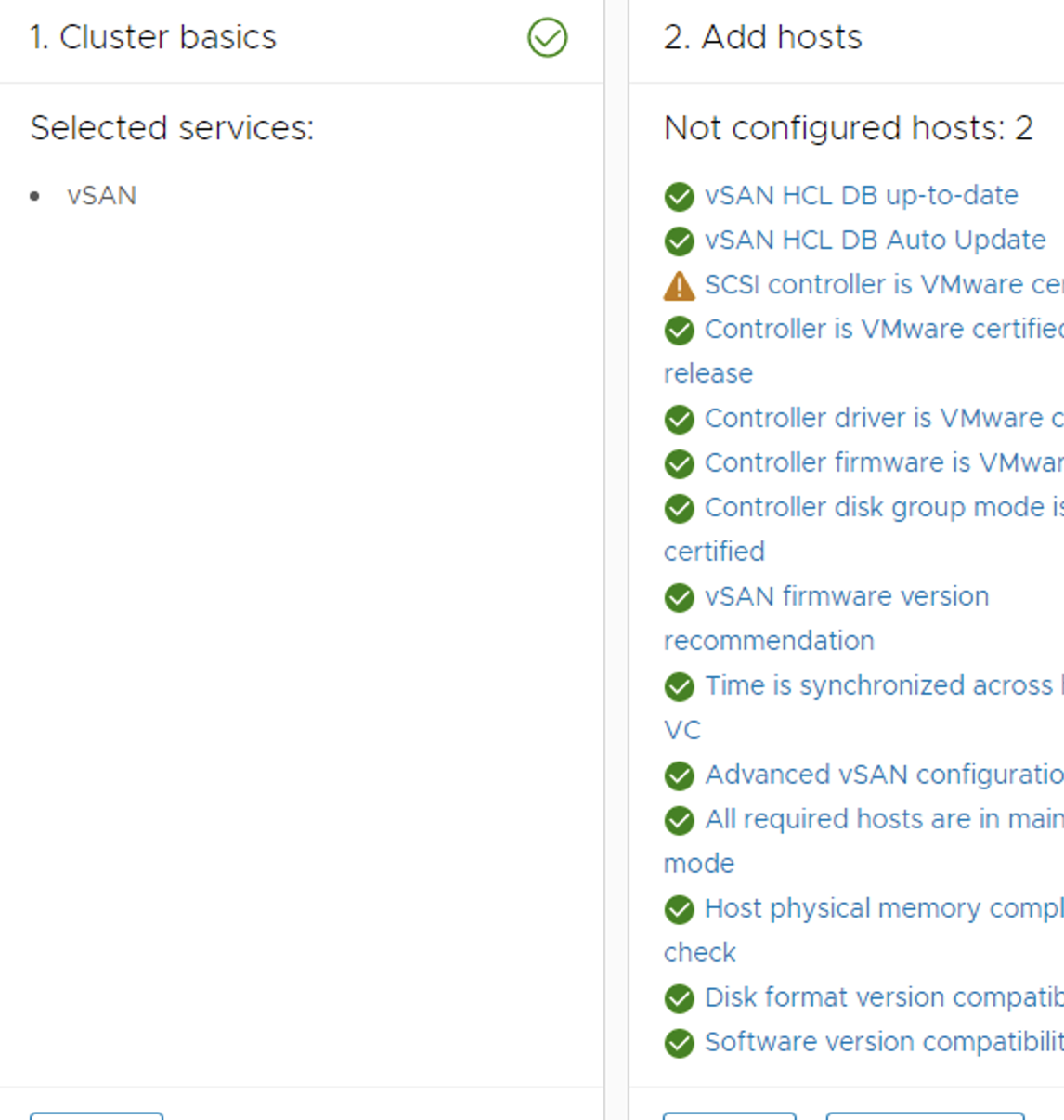Click the green check beside All required hosts
1064x1120 pixels.
click(680, 820)
